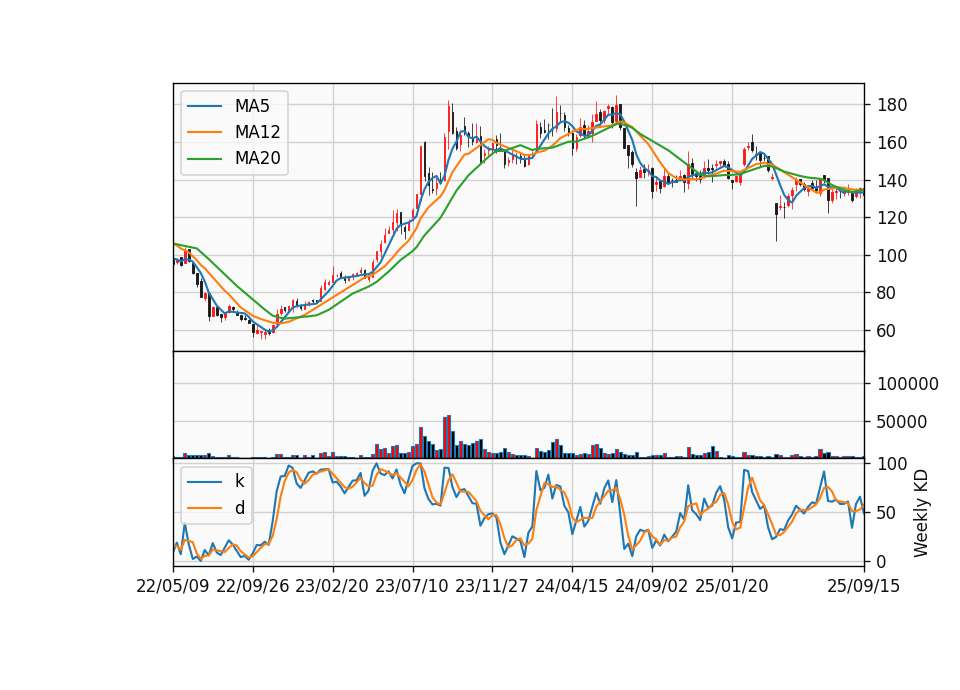The height and width of the screenshot is (690, 960).
Task: Click the green MA20 legend line sample
Action: [x=204, y=158]
